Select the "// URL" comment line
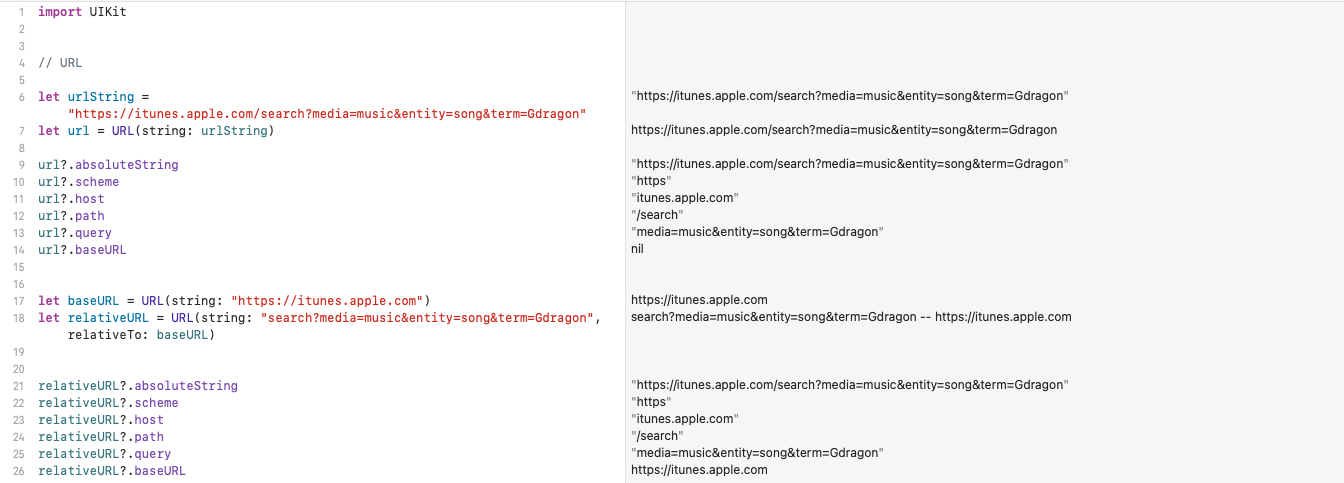This screenshot has height=483, width=1344. [x=60, y=63]
